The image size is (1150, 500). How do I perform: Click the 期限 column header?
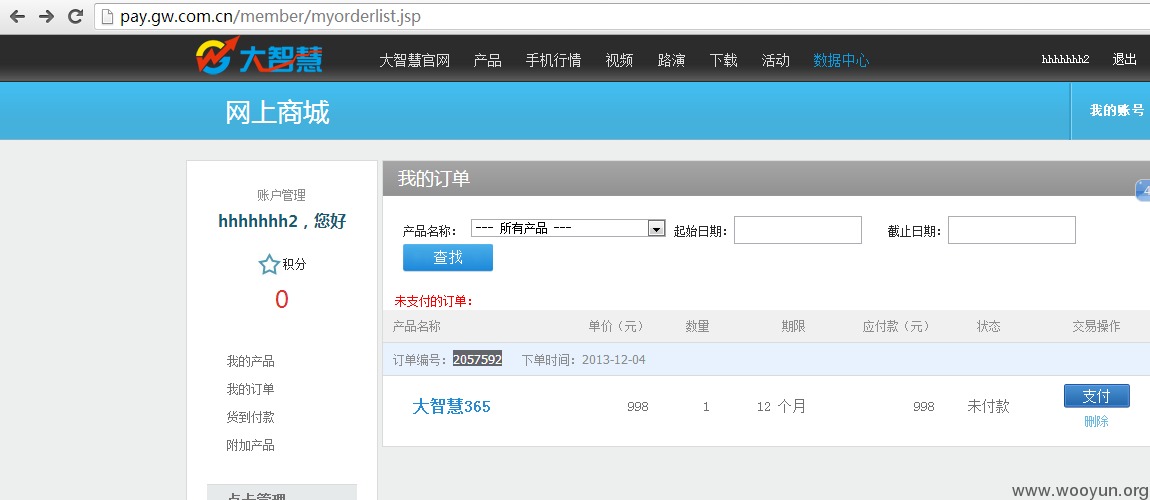[x=793, y=326]
